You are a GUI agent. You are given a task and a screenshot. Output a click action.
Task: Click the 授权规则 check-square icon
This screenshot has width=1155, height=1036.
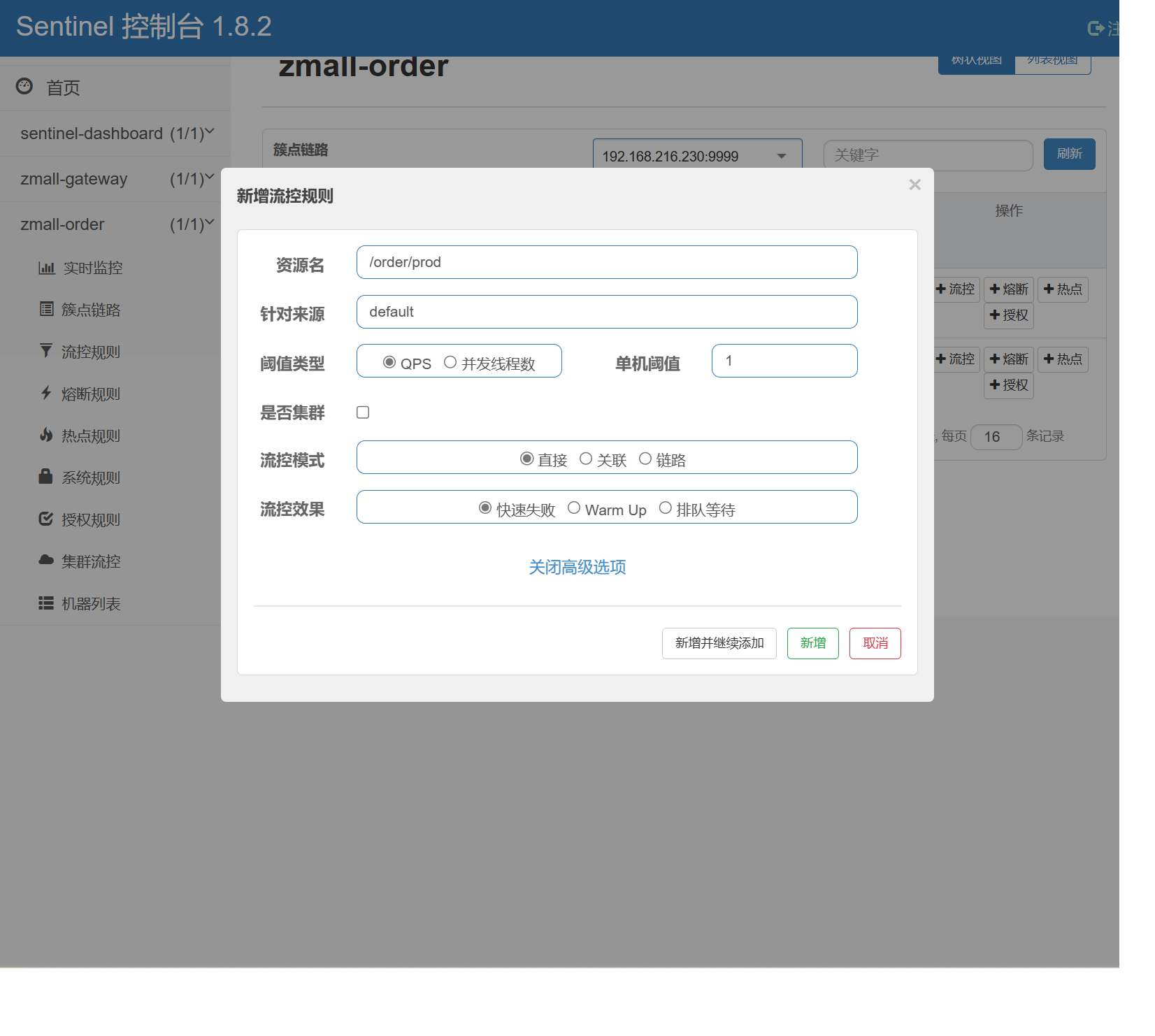click(x=46, y=519)
